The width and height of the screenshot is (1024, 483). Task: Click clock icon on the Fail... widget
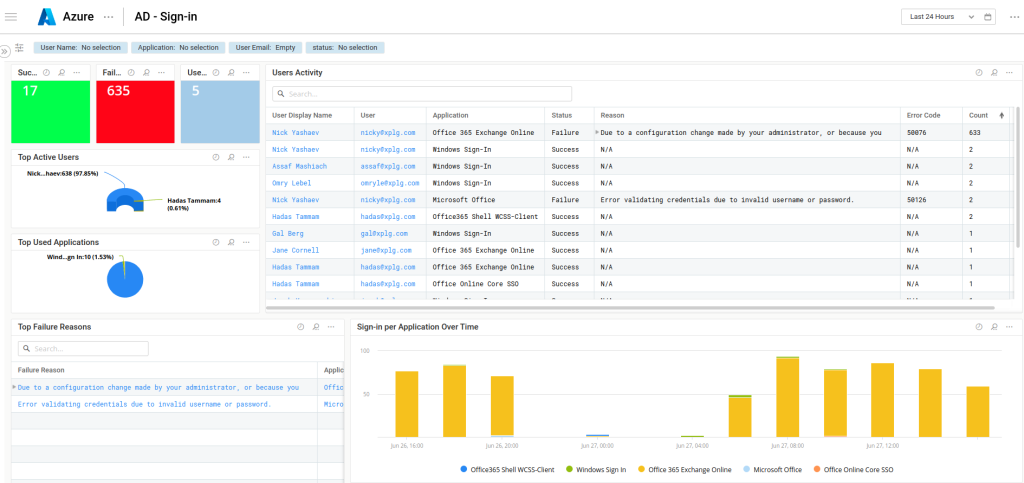131,72
